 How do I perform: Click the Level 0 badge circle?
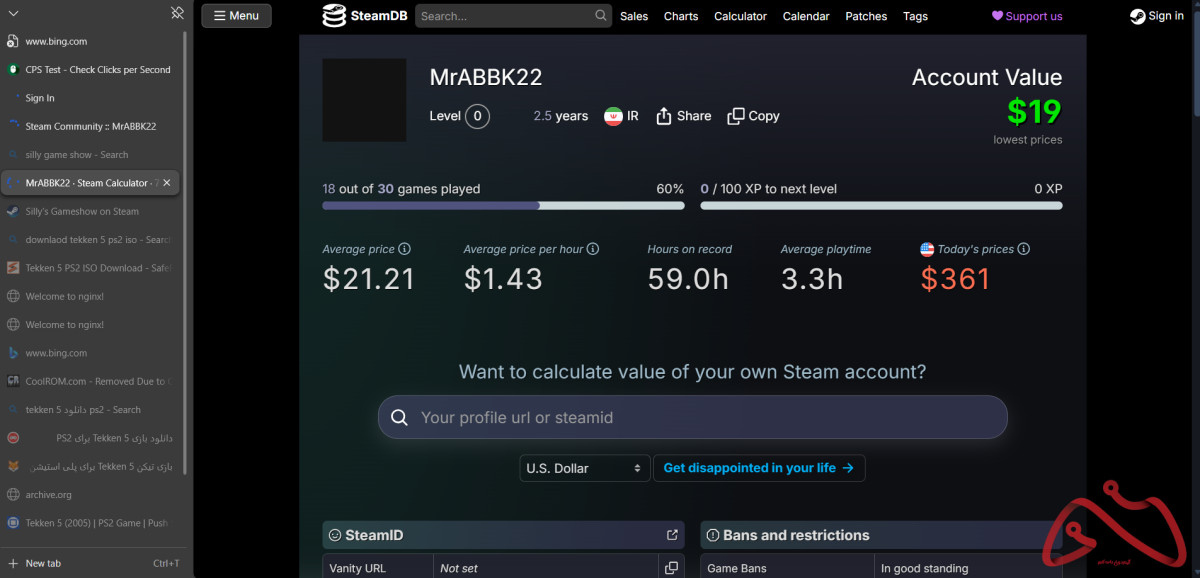tap(477, 116)
